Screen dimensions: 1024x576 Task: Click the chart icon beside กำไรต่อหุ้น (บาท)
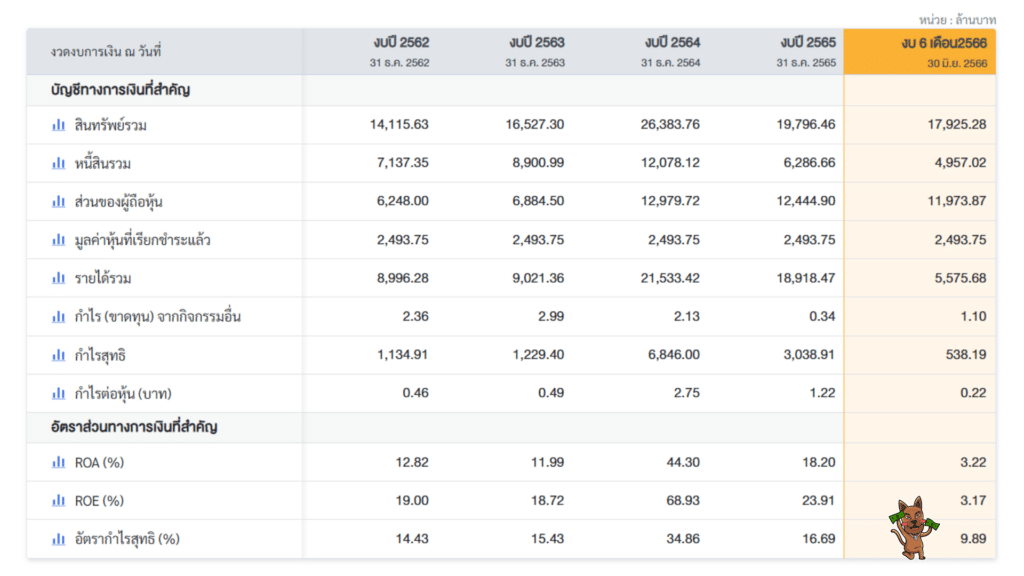pos(57,393)
